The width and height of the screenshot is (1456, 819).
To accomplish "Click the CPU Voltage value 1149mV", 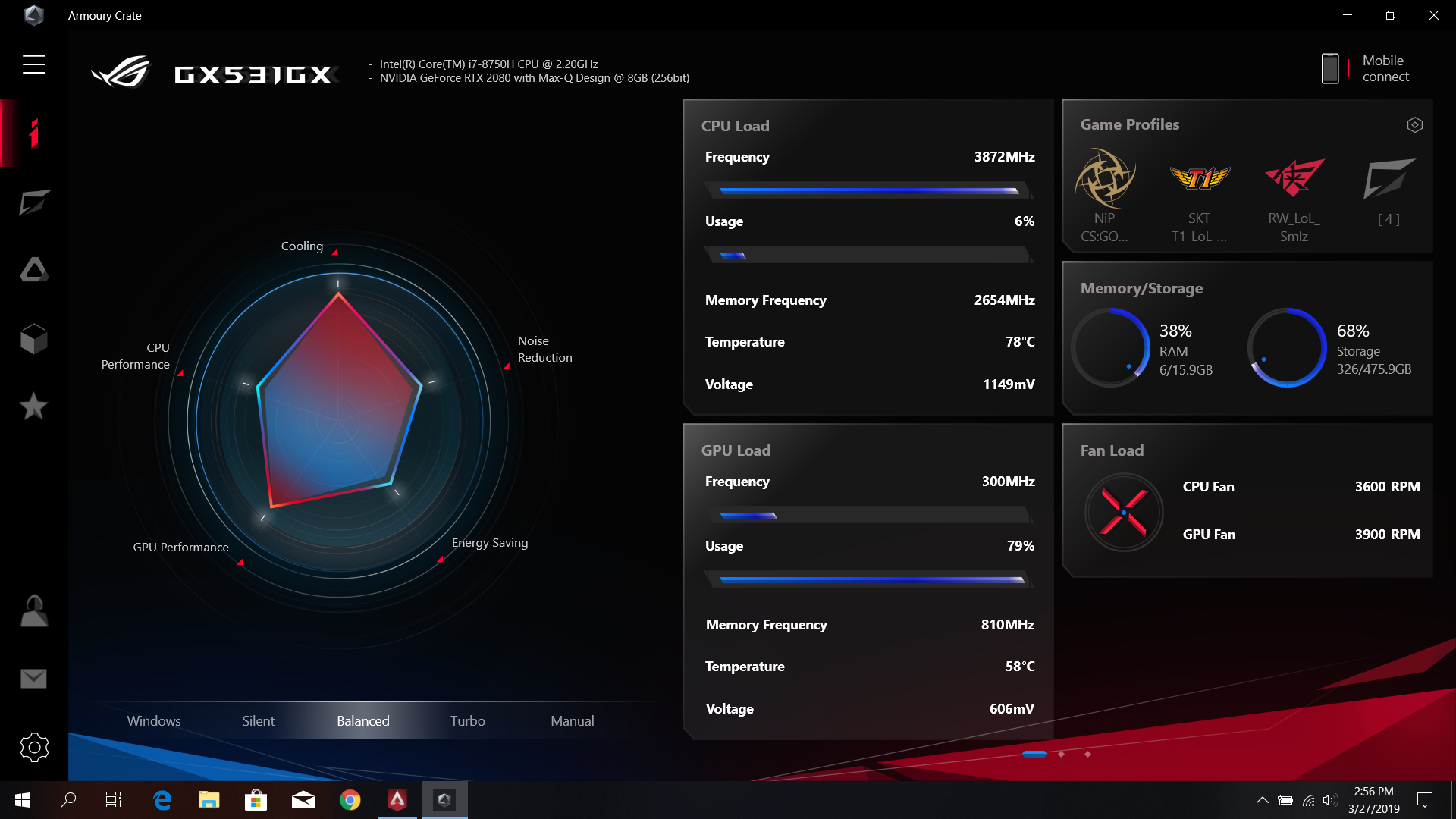I will point(1009,384).
